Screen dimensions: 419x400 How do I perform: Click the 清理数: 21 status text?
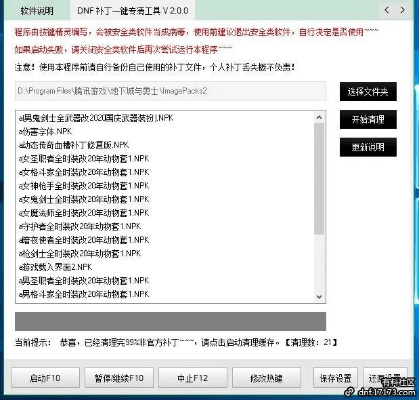pos(311,342)
